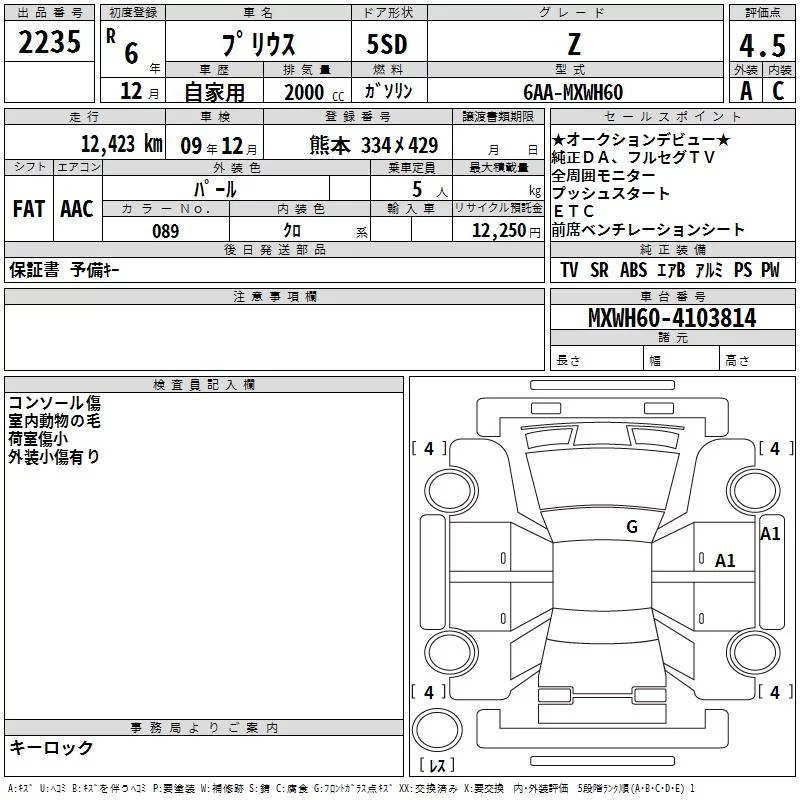Click the 検査員記入欄 section header

point(204,385)
